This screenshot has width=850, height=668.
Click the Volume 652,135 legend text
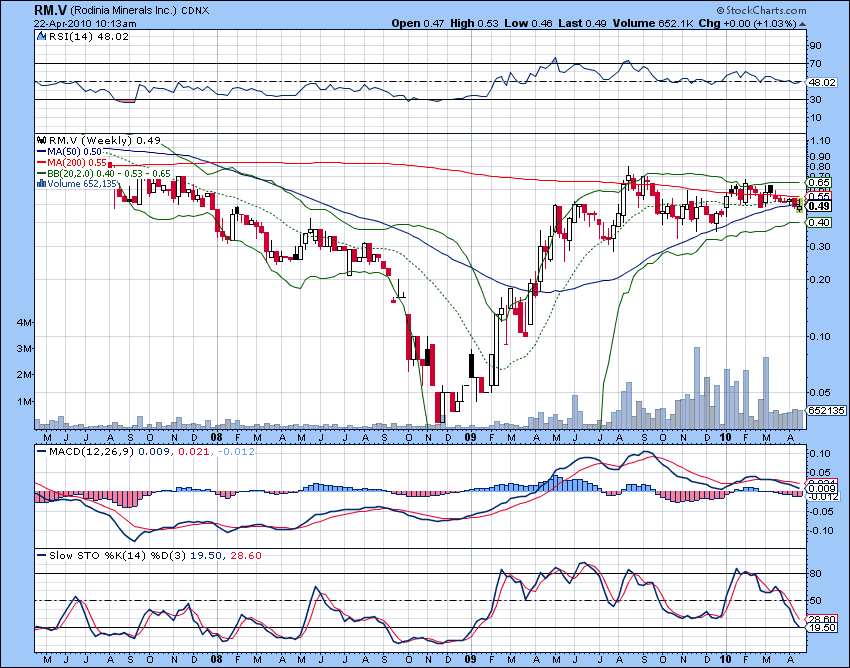(82, 184)
